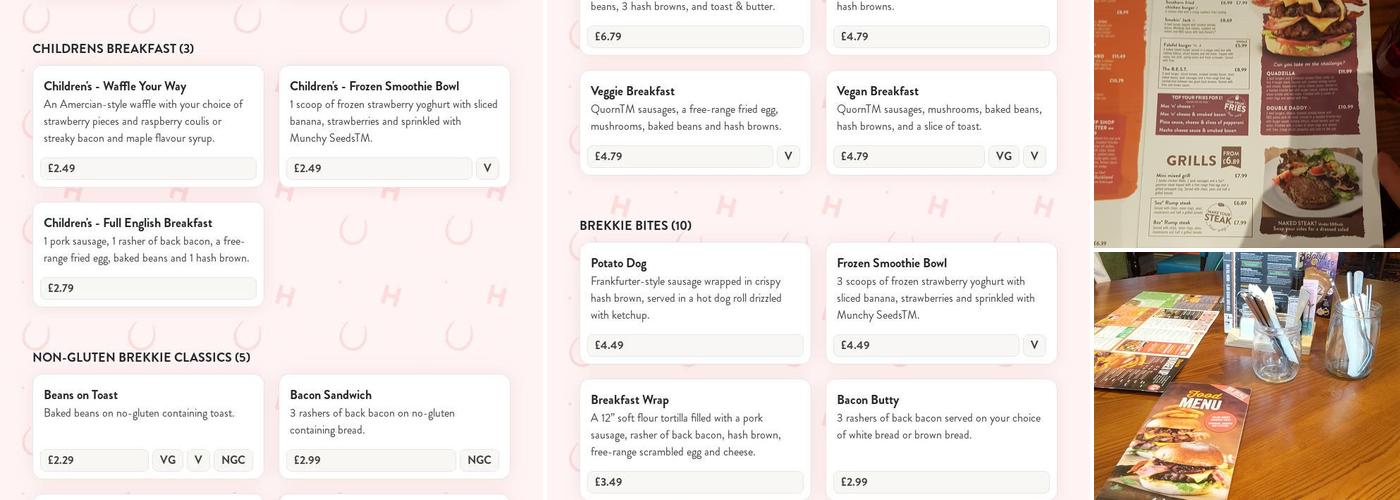This screenshot has width=1400, height=500.
Task: Open the photo of menus on wooden table
Action: click(1246, 376)
